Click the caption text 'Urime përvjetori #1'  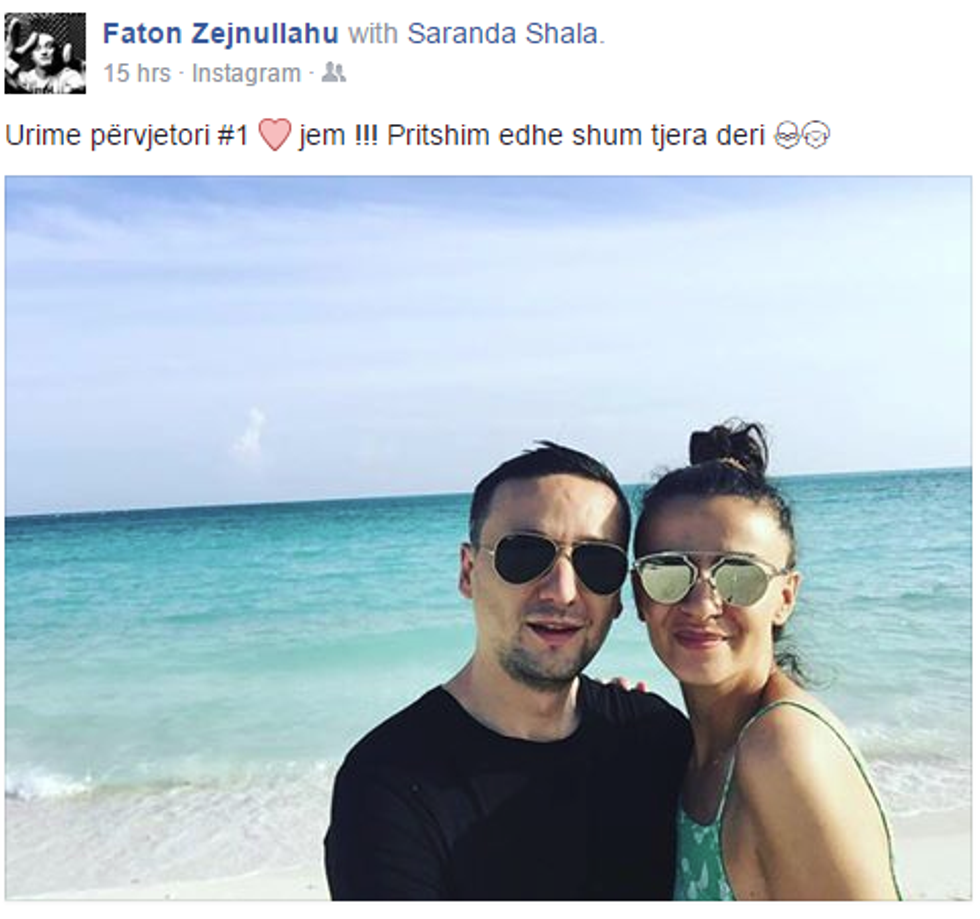coord(127,136)
